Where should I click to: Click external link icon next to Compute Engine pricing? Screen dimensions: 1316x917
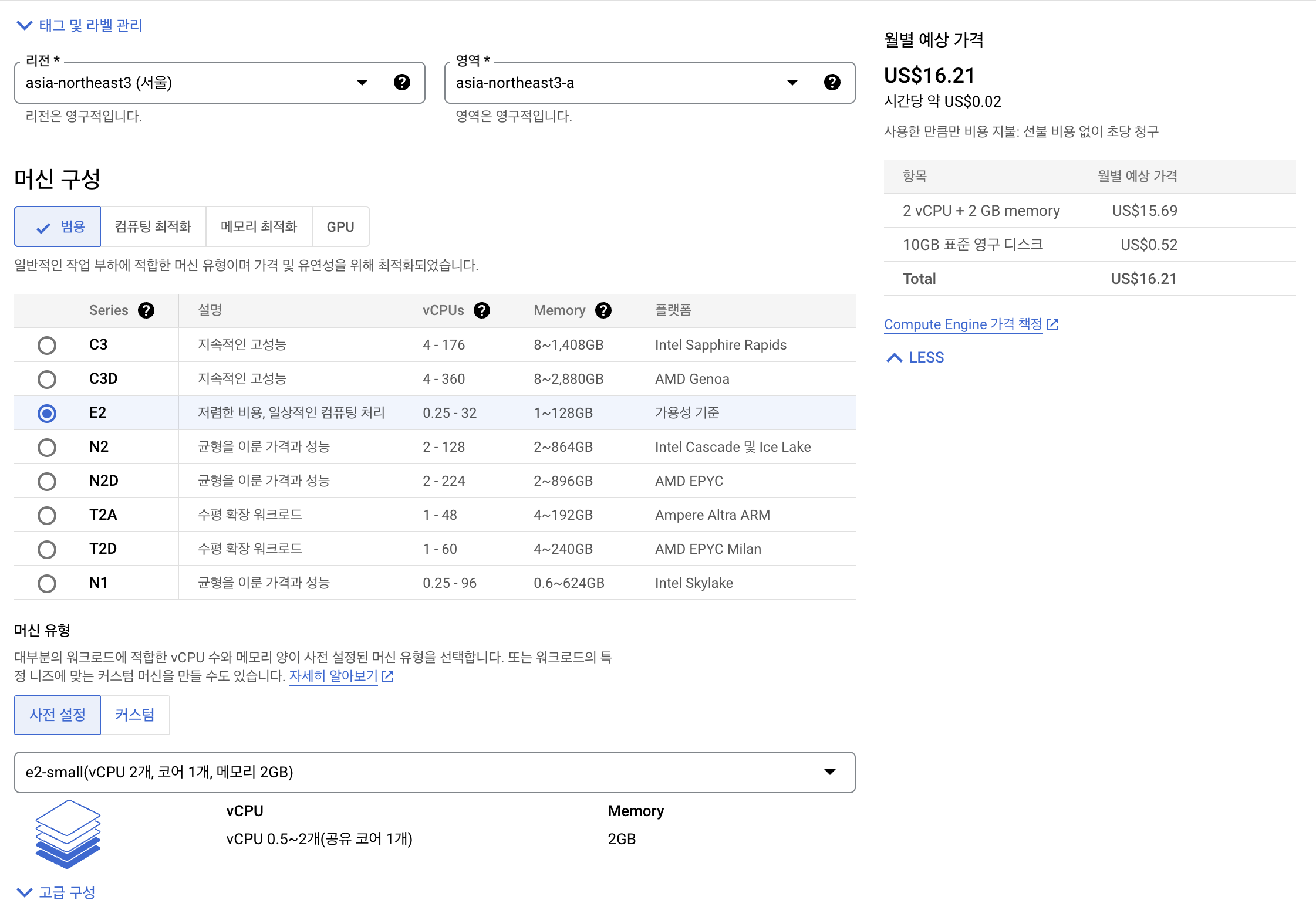(1052, 324)
